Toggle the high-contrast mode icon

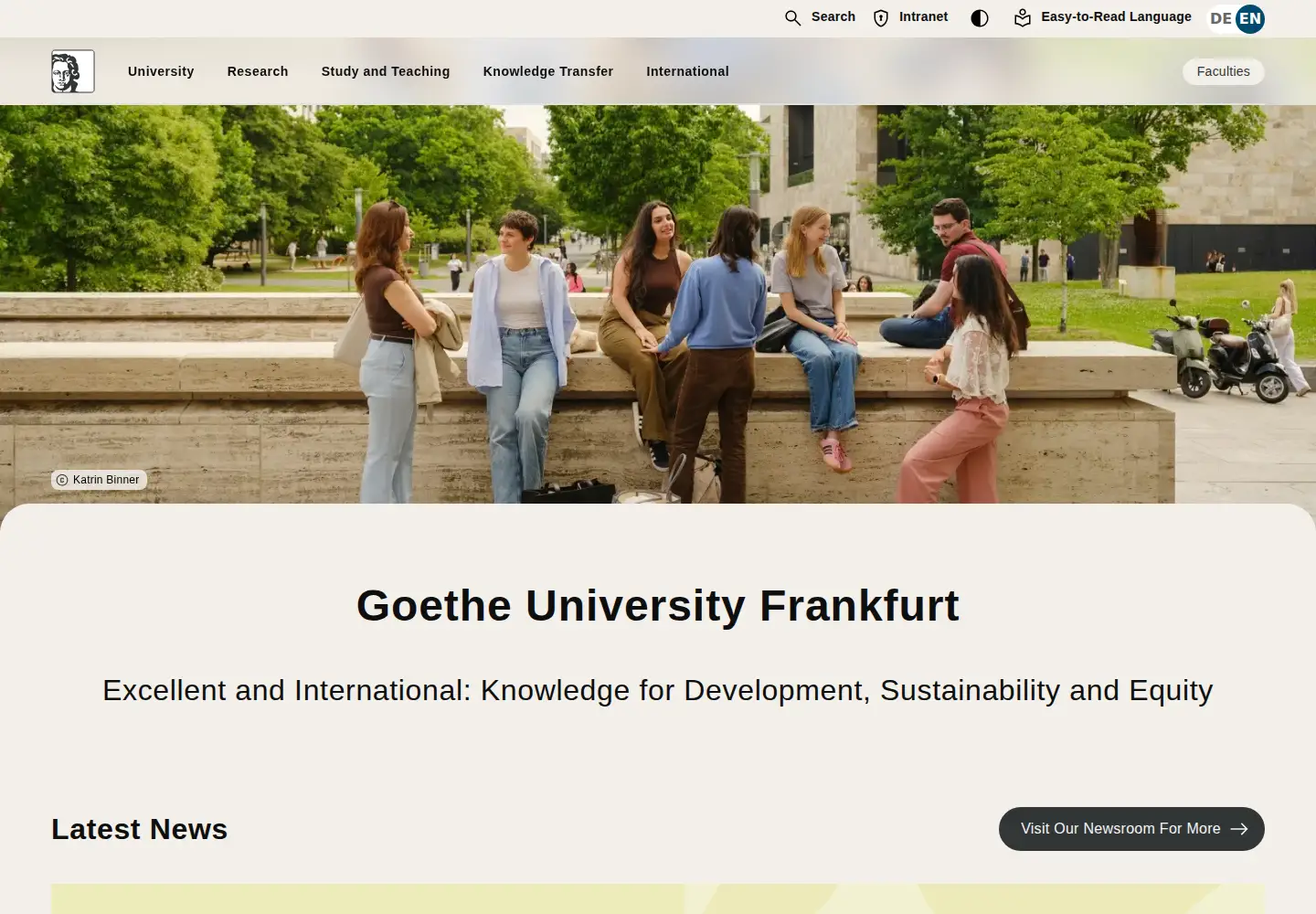tap(980, 17)
